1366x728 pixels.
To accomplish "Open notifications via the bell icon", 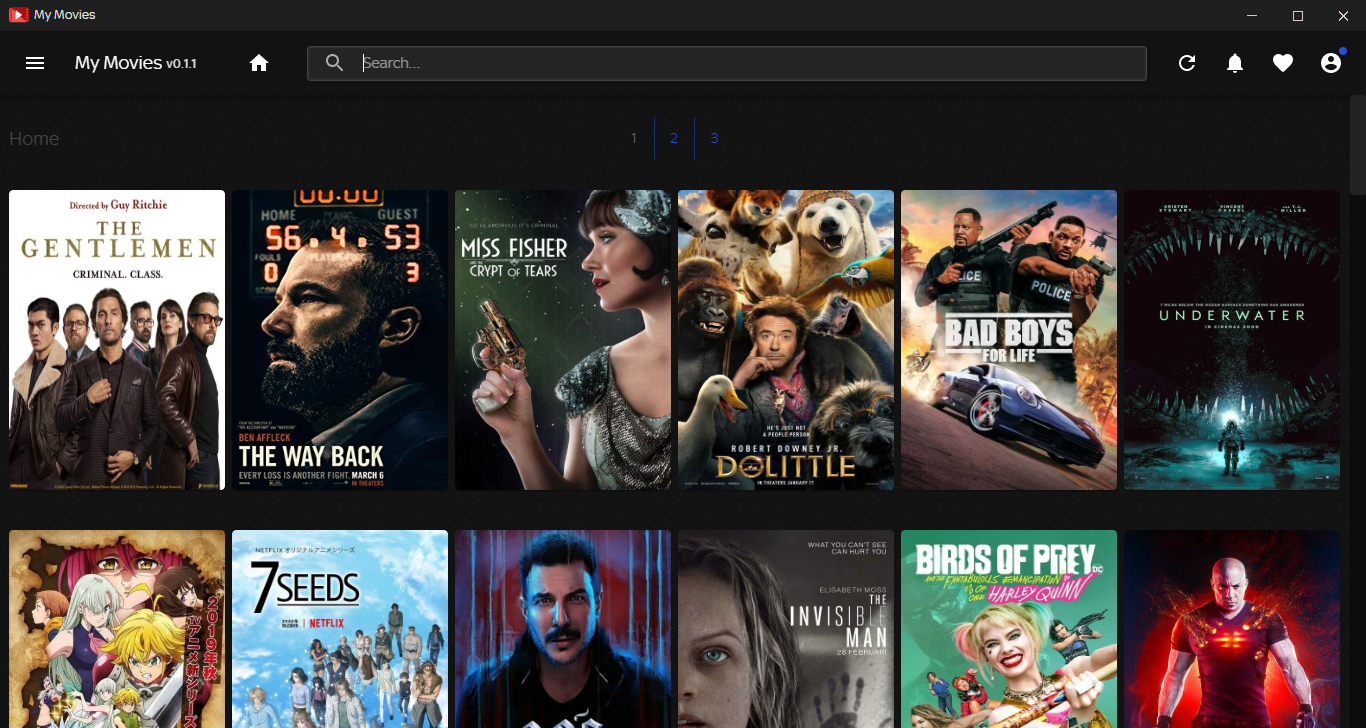I will tap(1235, 63).
